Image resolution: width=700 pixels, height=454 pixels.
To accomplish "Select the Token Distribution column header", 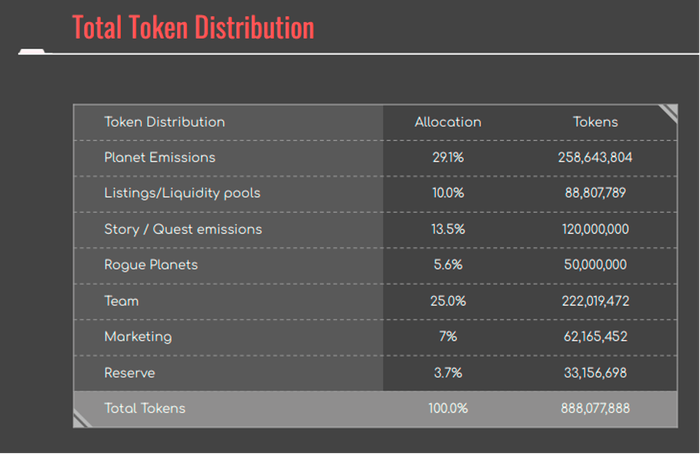I will click(164, 122).
